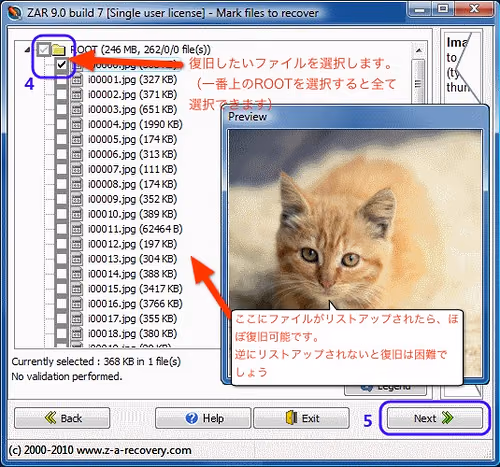This screenshot has height=467, width=500.
Task: Tick the checkbox next to i00007.jpg
Action: click(62, 169)
